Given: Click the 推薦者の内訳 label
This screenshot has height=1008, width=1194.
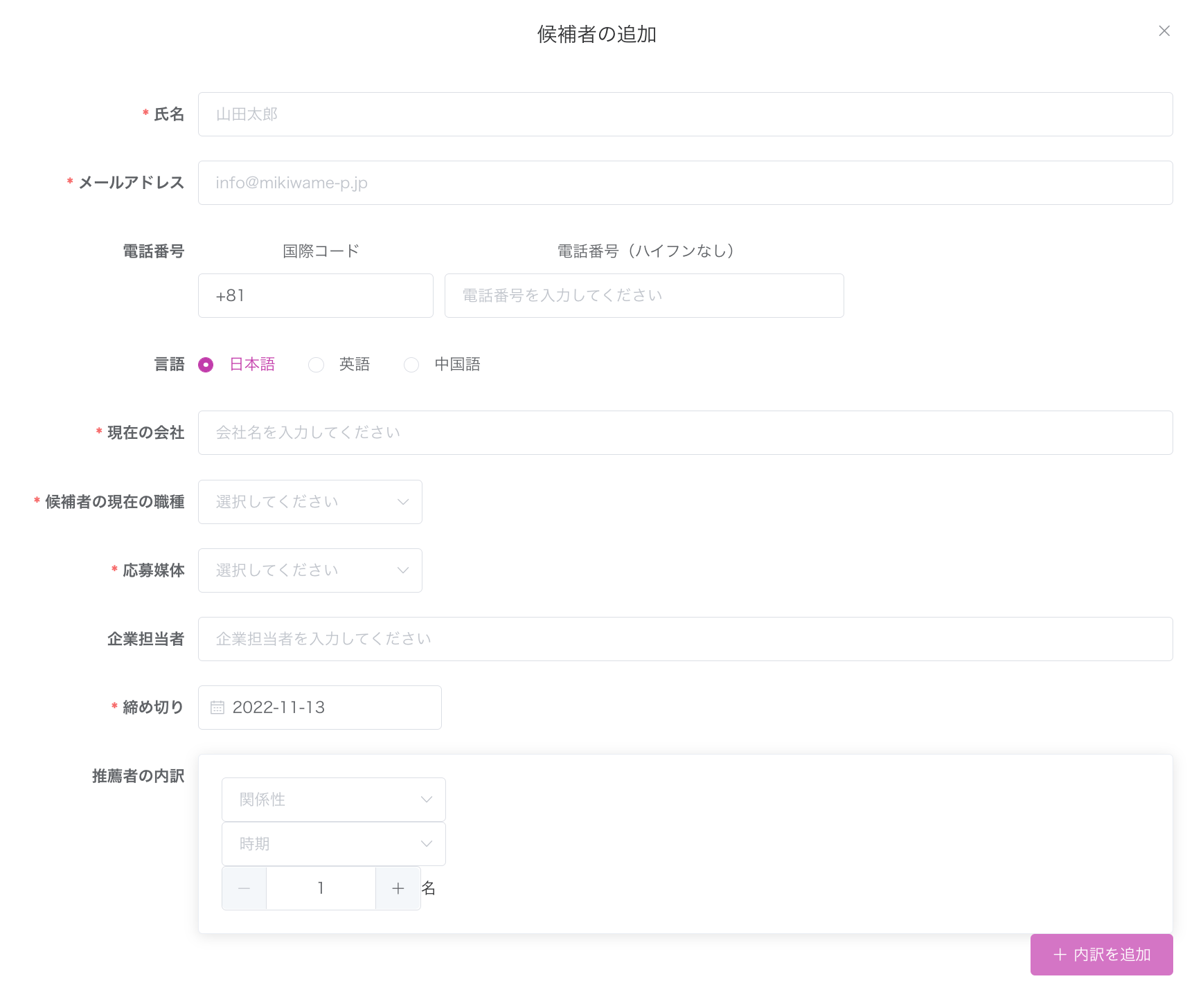Looking at the screenshot, I should coord(138,776).
